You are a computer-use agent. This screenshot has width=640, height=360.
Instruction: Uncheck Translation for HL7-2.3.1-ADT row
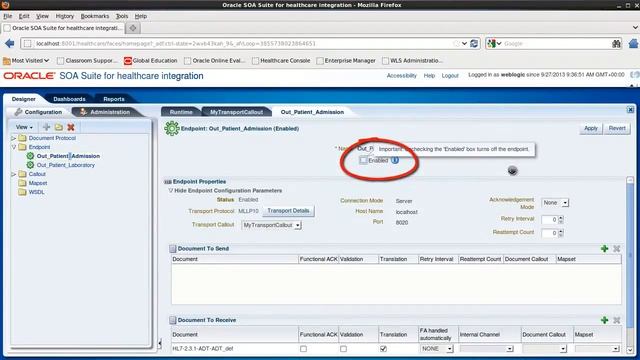click(383, 349)
